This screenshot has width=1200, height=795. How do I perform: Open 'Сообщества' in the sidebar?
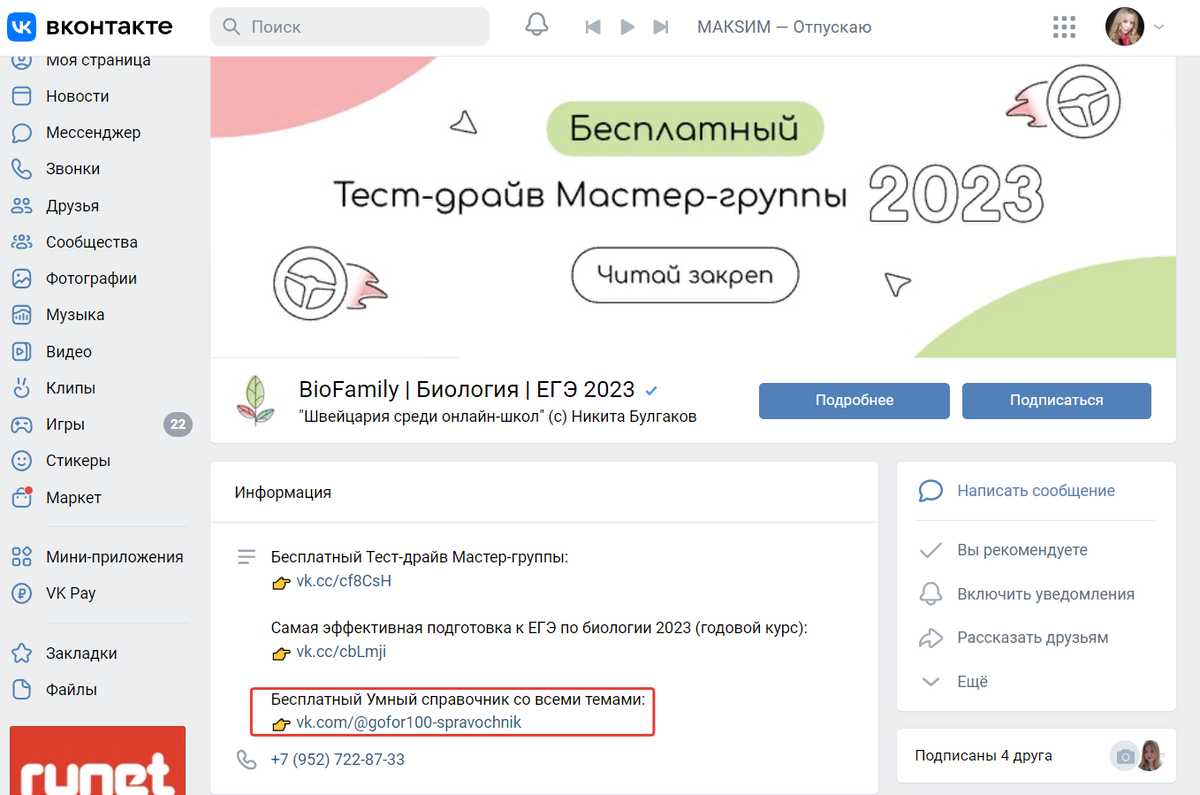pyautogui.click(x=92, y=242)
